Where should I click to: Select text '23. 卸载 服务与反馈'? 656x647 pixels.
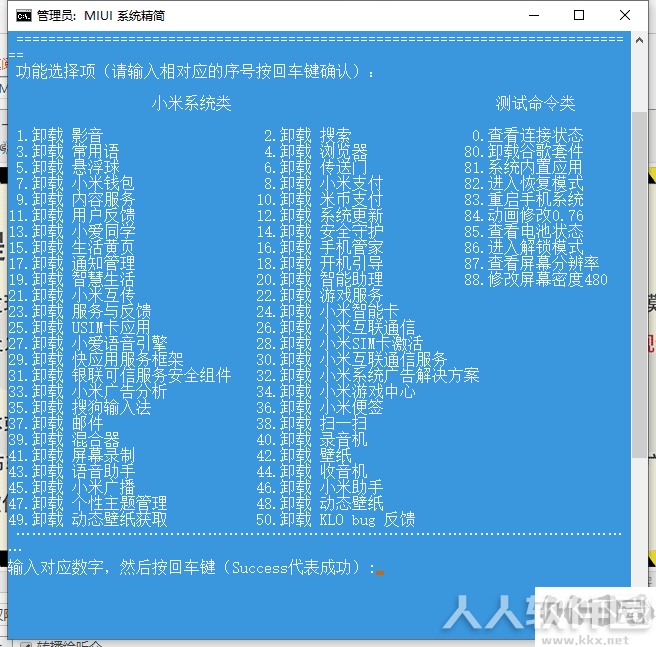tap(80, 311)
